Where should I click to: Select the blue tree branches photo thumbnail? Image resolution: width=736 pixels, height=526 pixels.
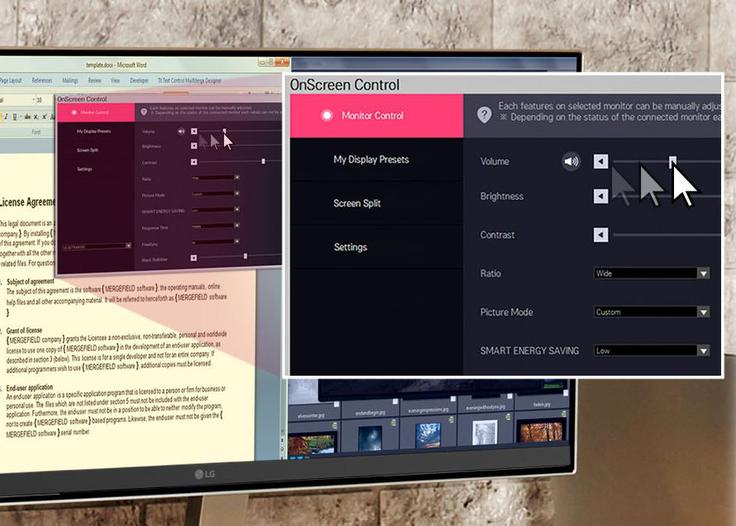pyautogui.click(x=428, y=435)
